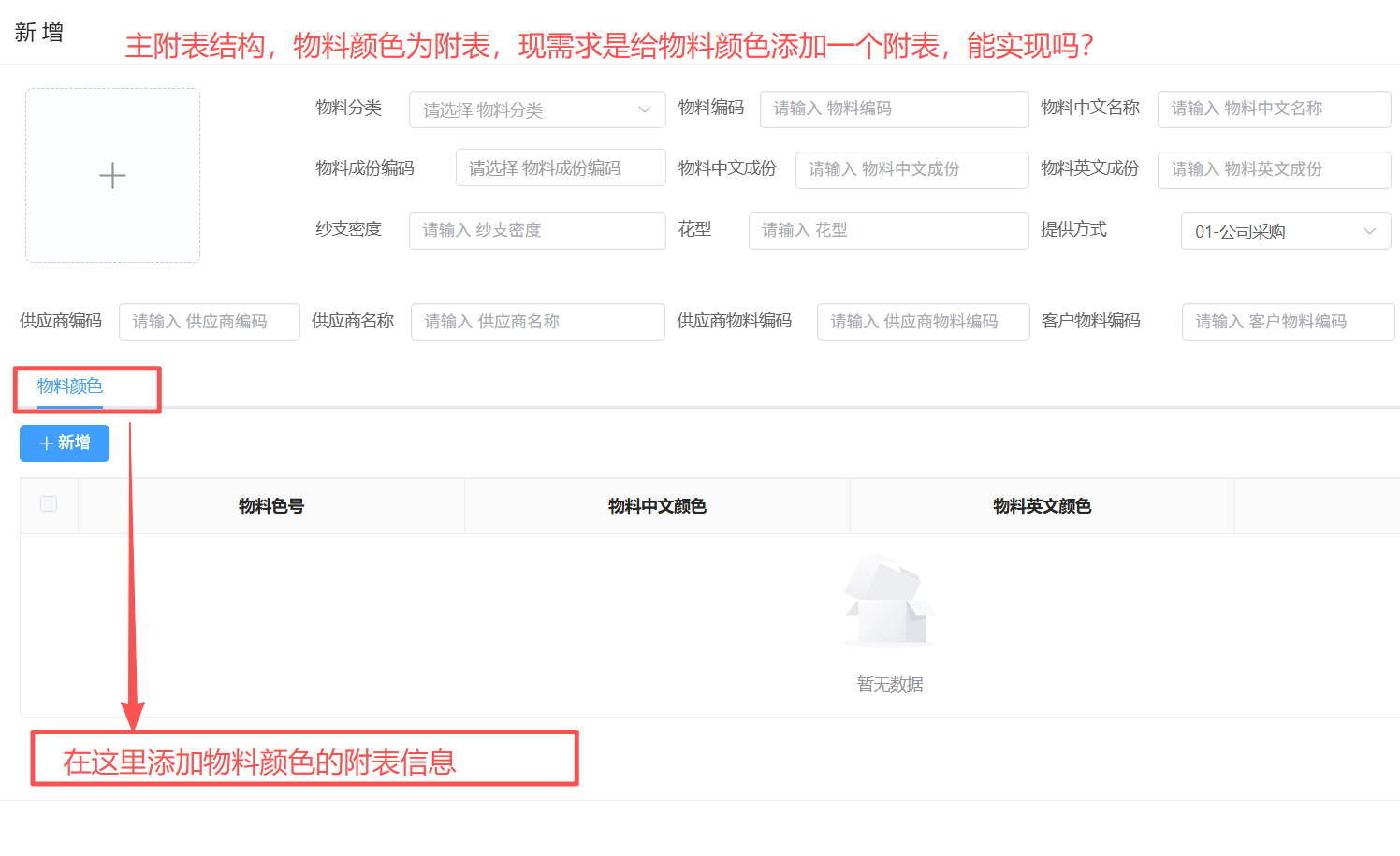Focus the 物料中文名称 input field
Image resolution: width=1400 pixels, height=856 pixels.
click(x=1273, y=109)
